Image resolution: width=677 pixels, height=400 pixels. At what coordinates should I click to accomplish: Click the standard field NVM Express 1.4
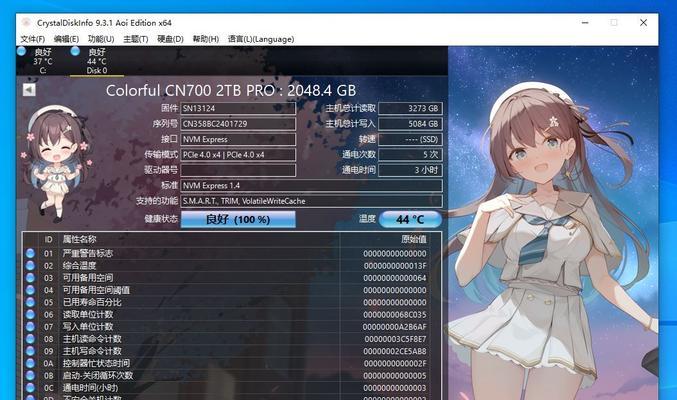(311, 186)
